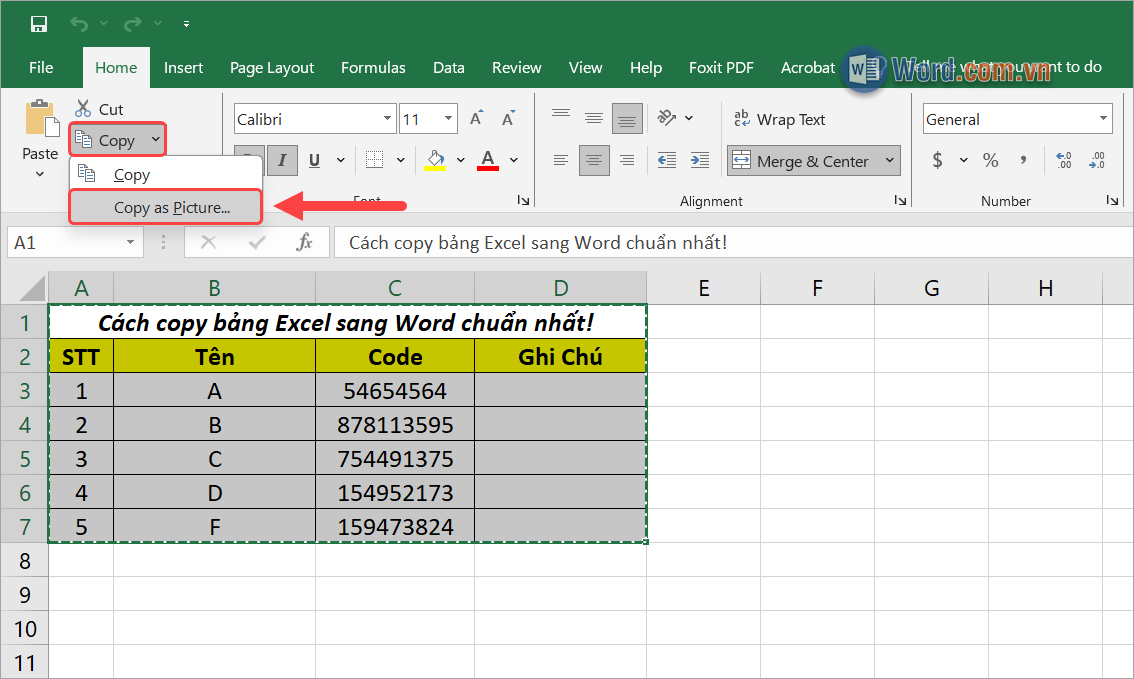Click the Select All corner triangle

point(33,289)
